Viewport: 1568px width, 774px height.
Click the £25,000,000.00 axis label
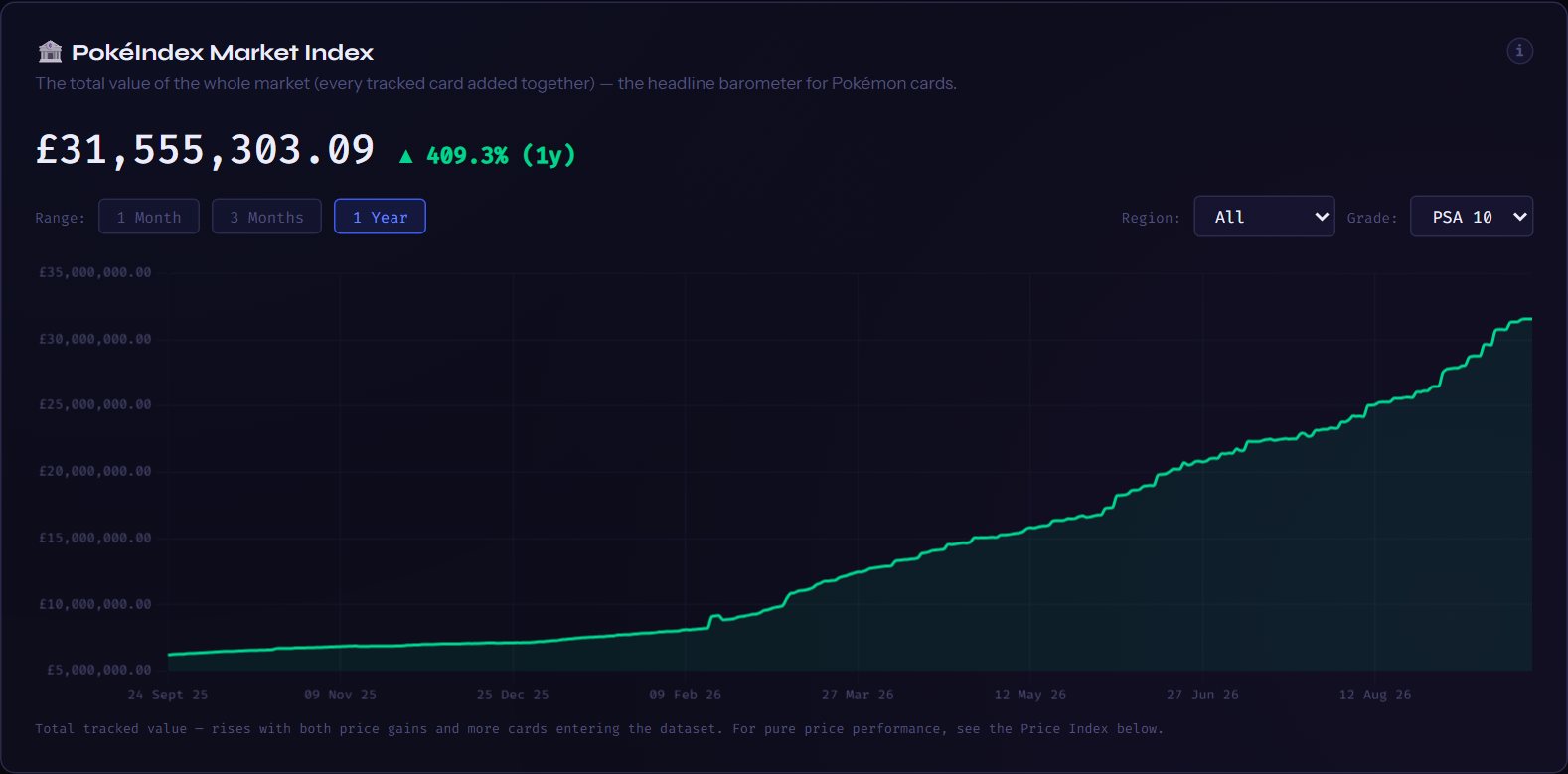coord(95,404)
